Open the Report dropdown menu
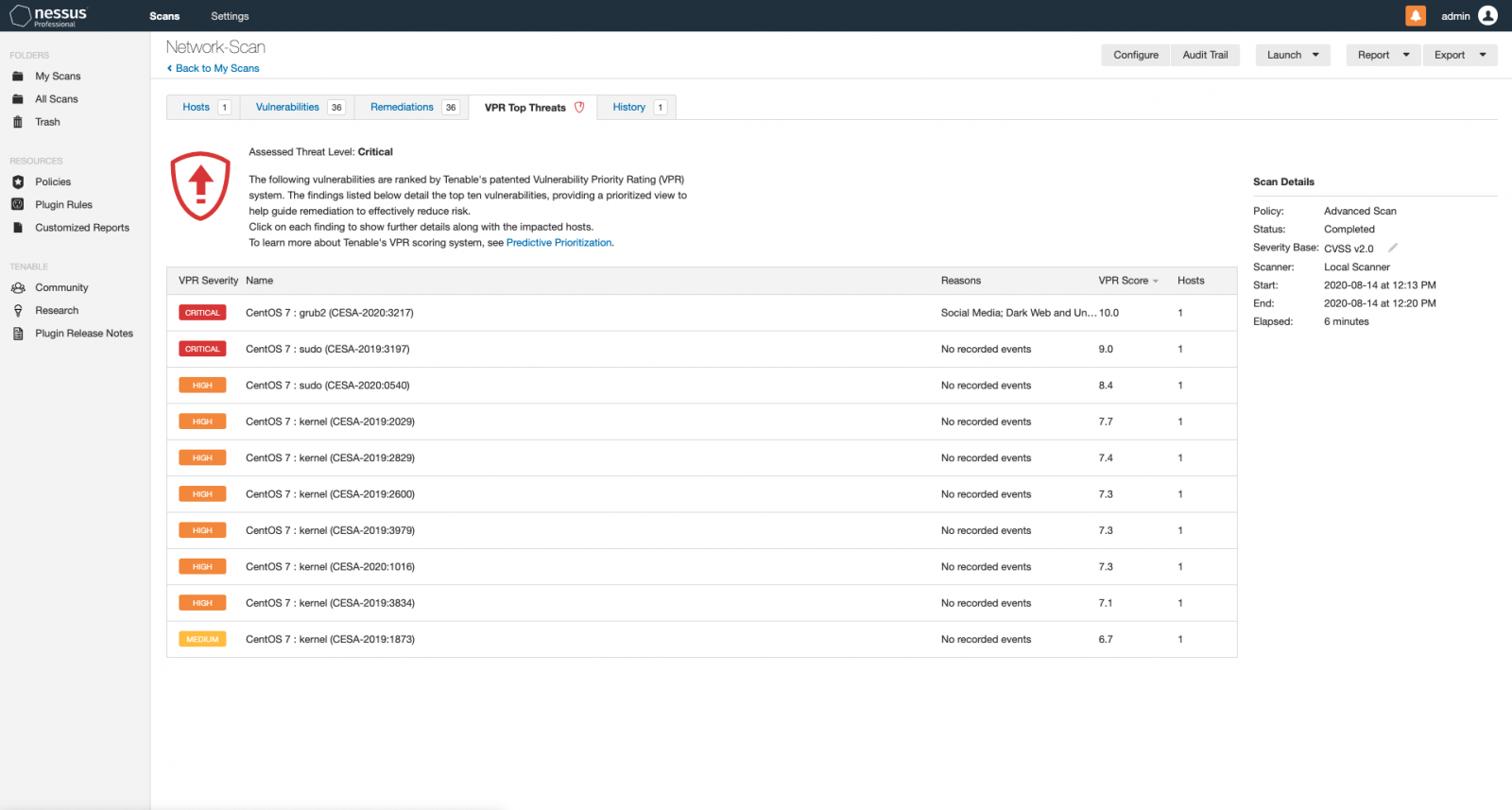Screen dimensions: 1512x810 coord(1383,55)
